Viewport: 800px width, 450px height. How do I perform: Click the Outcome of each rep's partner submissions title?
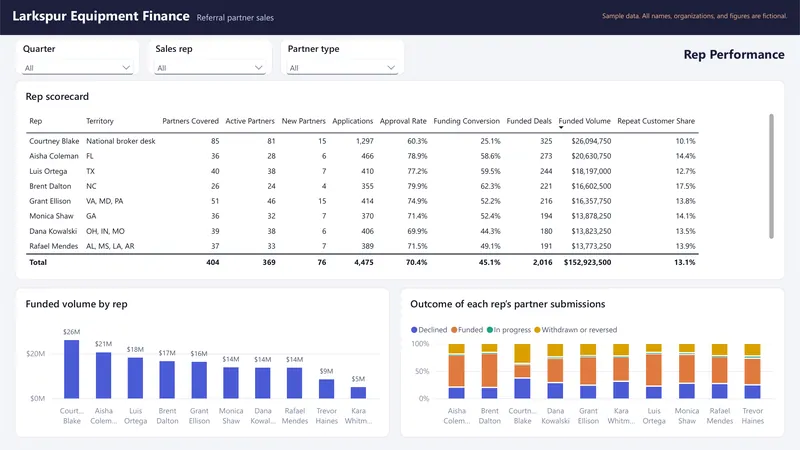click(508, 304)
